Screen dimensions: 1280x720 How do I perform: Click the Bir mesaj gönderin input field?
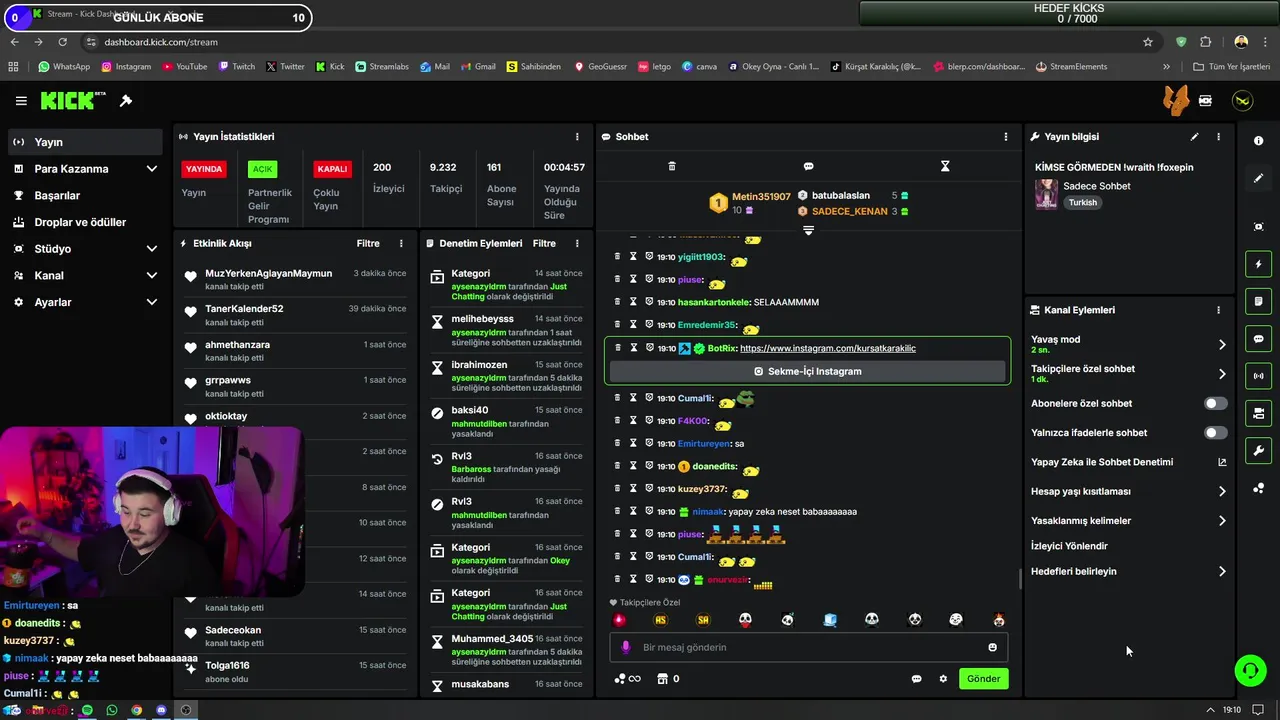click(x=808, y=647)
